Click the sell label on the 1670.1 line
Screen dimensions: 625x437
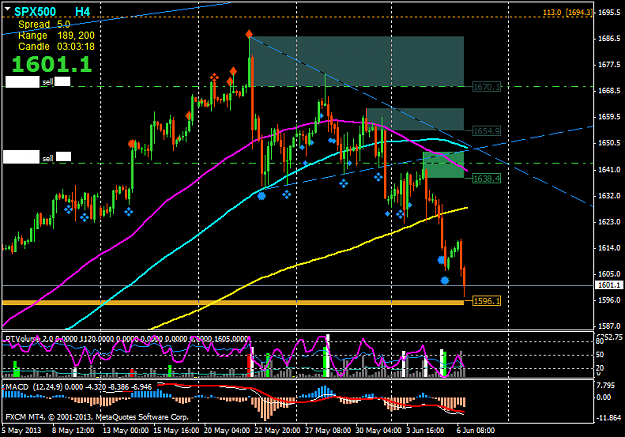pyautogui.click(x=47, y=82)
